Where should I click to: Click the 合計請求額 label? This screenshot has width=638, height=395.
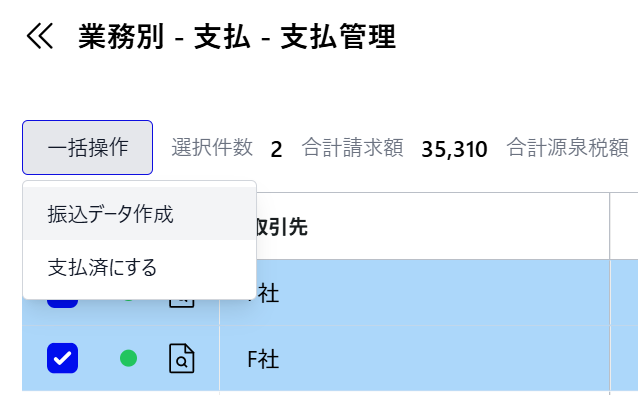coord(352,147)
